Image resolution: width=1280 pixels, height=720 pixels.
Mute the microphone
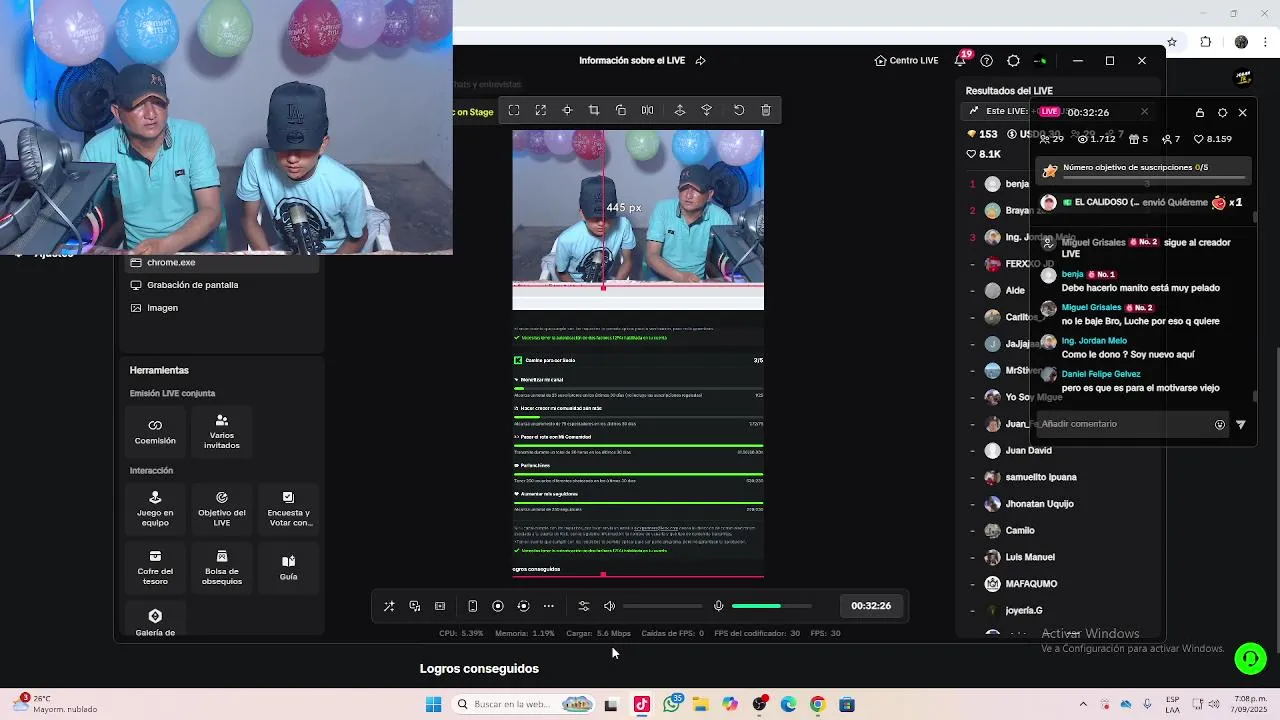[718, 606]
